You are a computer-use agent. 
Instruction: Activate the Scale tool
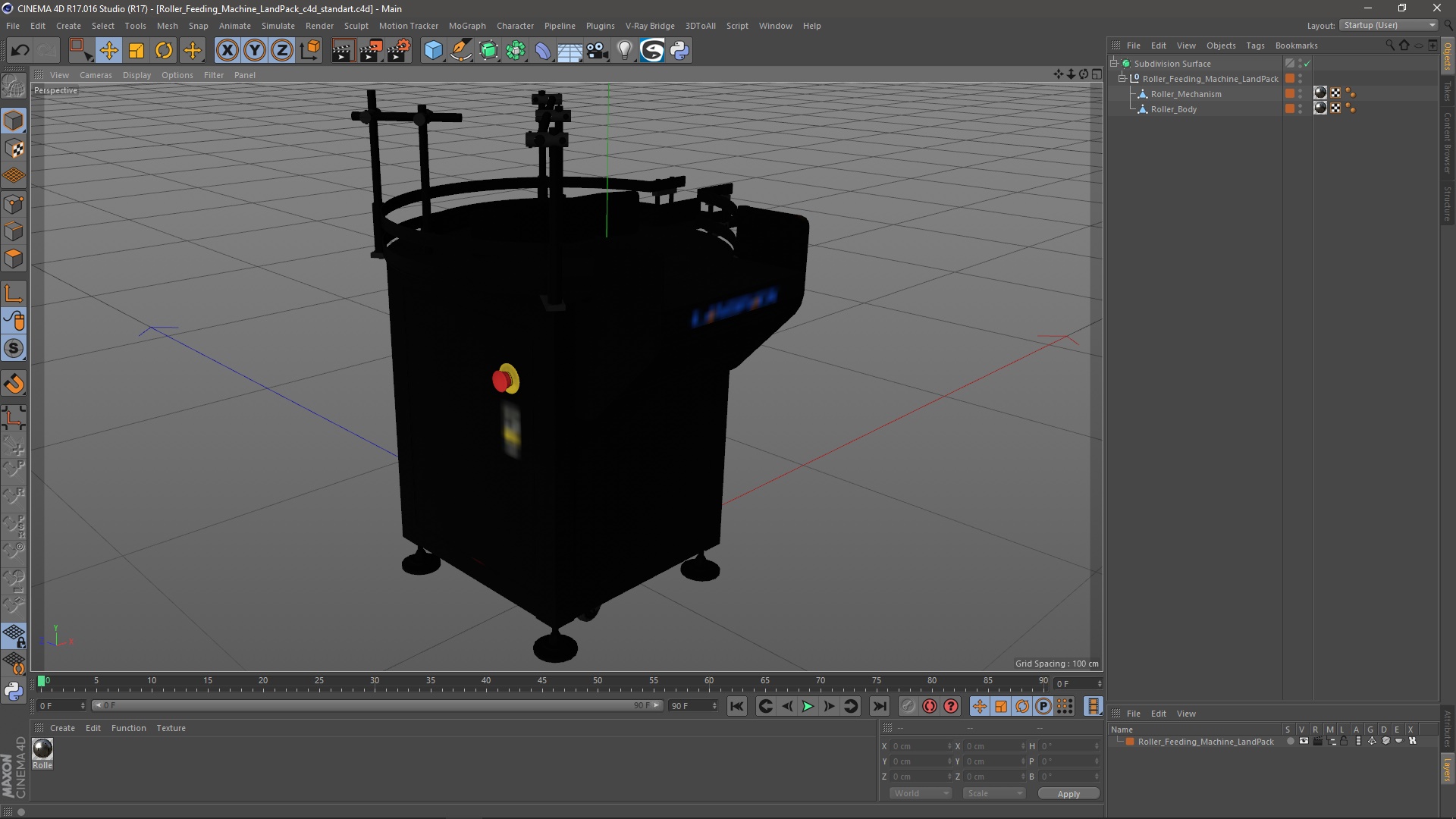click(136, 51)
